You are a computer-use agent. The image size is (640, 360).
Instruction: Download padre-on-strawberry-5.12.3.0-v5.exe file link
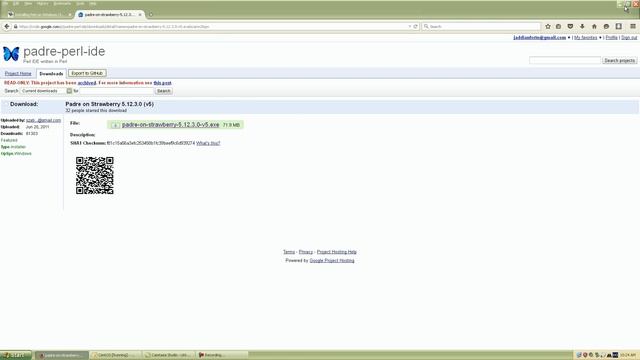click(170, 124)
